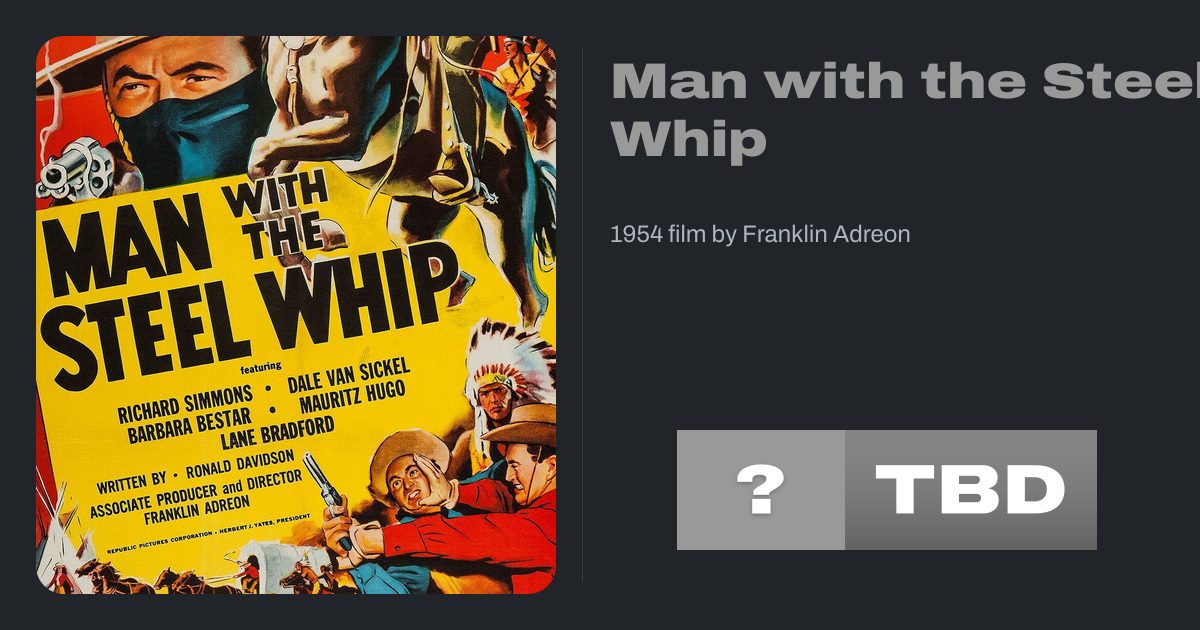Click the question mark score box
Image resolution: width=1200 pixels, height=630 pixels.
(761, 490)
